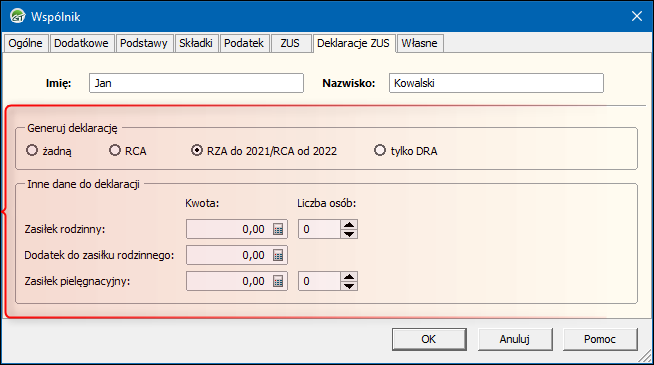This screenshot has width=654, height=365.
Task: Decrease Zasiłek pielęgnacyjny person count
Action: (349, 286)
